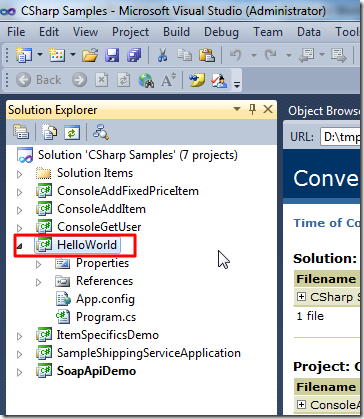Expand the ConsoleGetUser project
The image size is (364, 419).
tap(20, 228)
